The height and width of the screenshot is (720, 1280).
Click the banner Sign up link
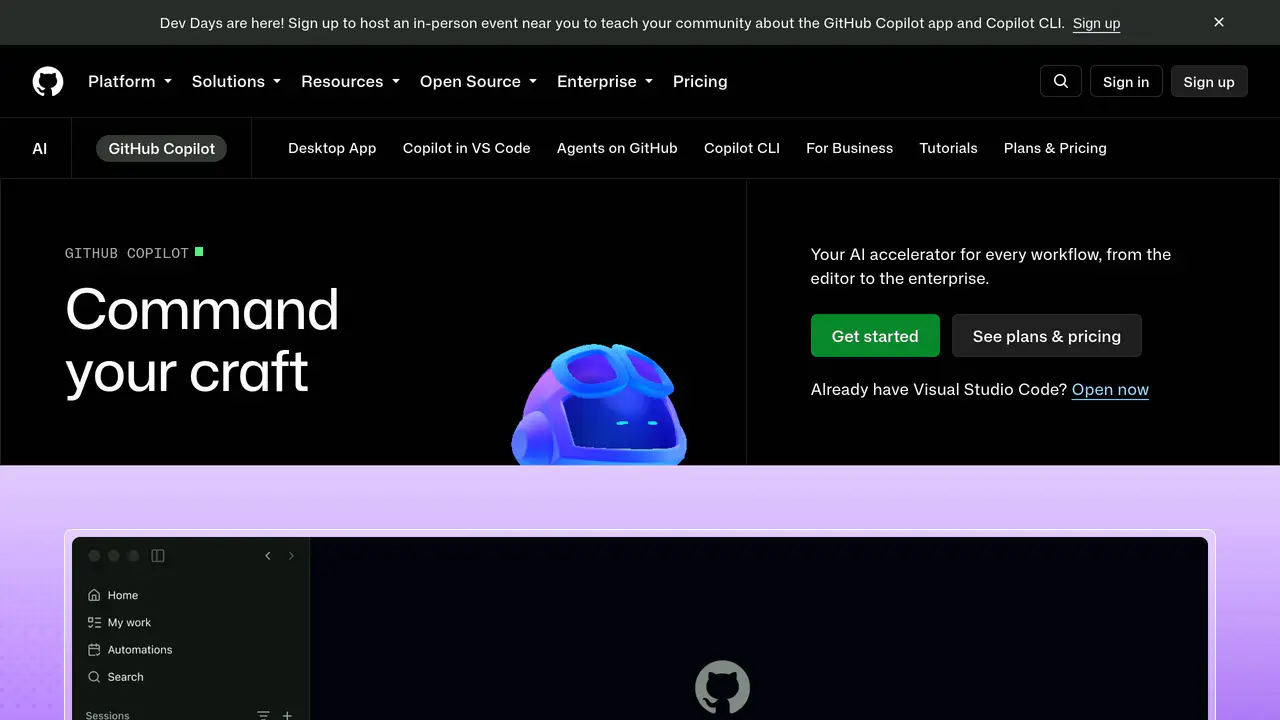tap(1096, 22)
